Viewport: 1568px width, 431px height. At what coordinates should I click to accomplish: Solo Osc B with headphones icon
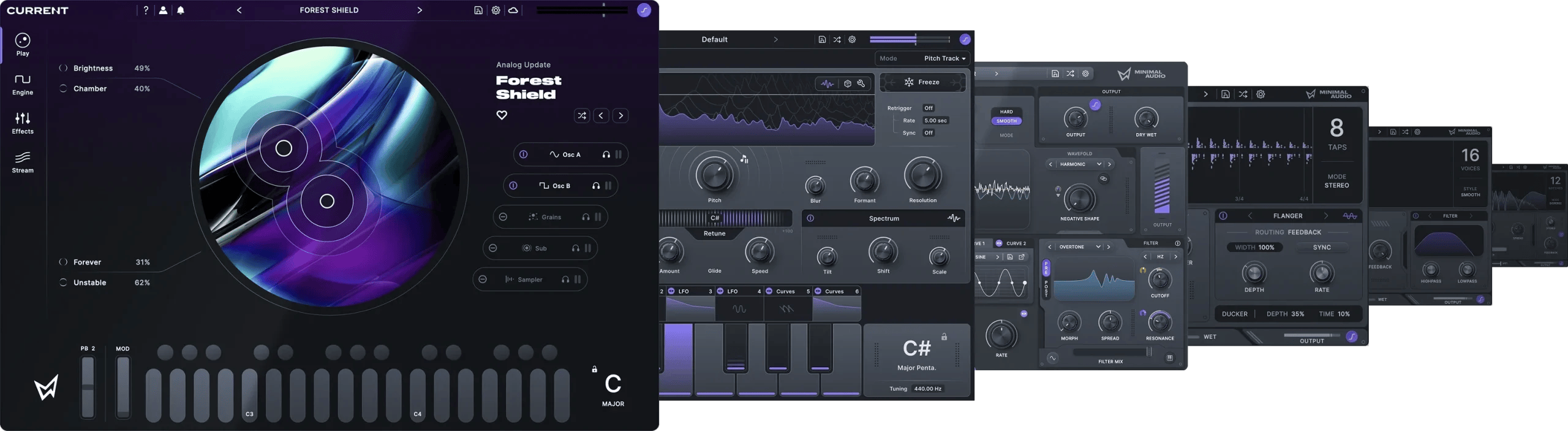[596, 186]
